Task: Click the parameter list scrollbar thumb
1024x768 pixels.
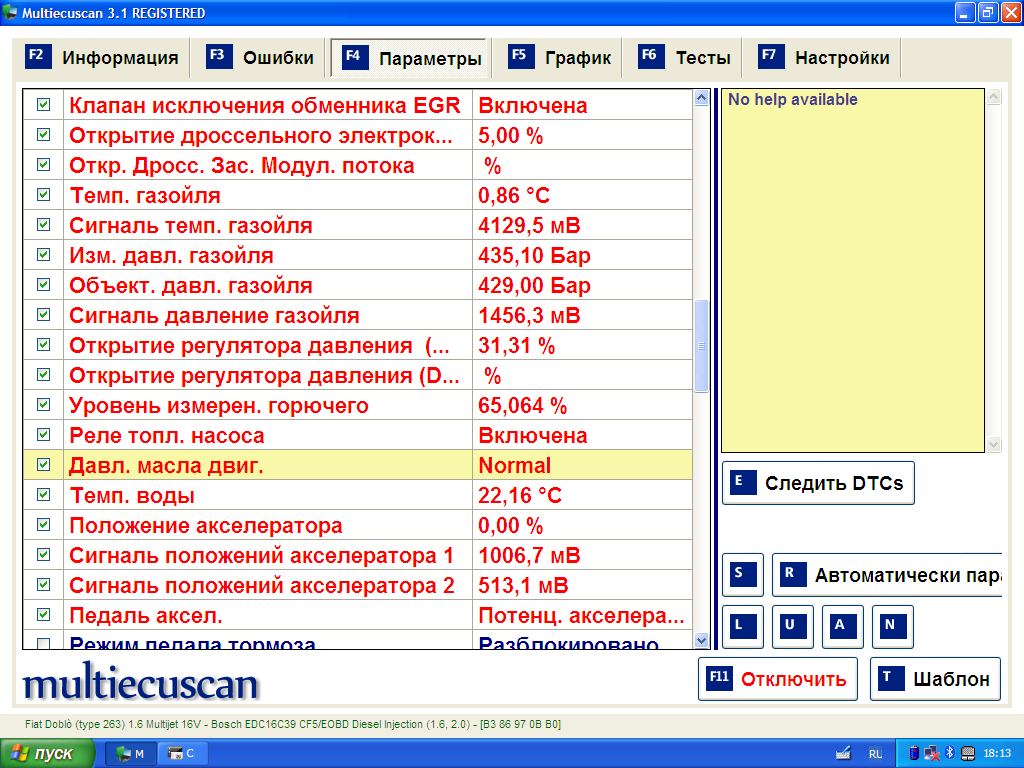Action: [701, 346]
